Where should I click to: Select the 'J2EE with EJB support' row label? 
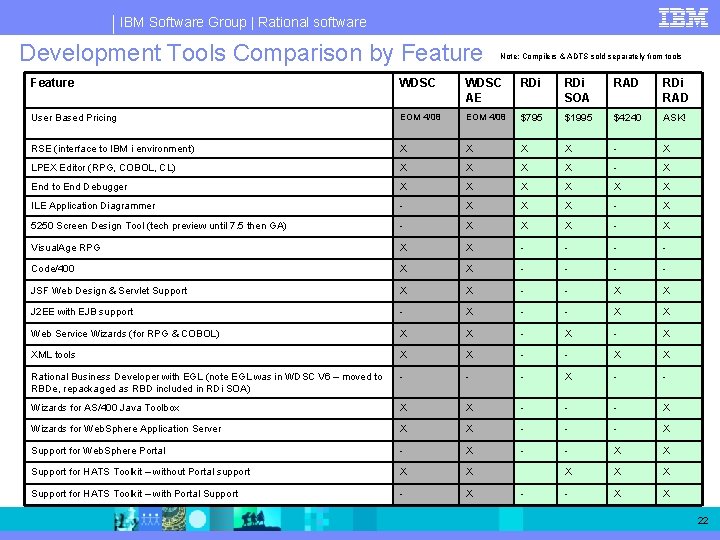point(82,312)
